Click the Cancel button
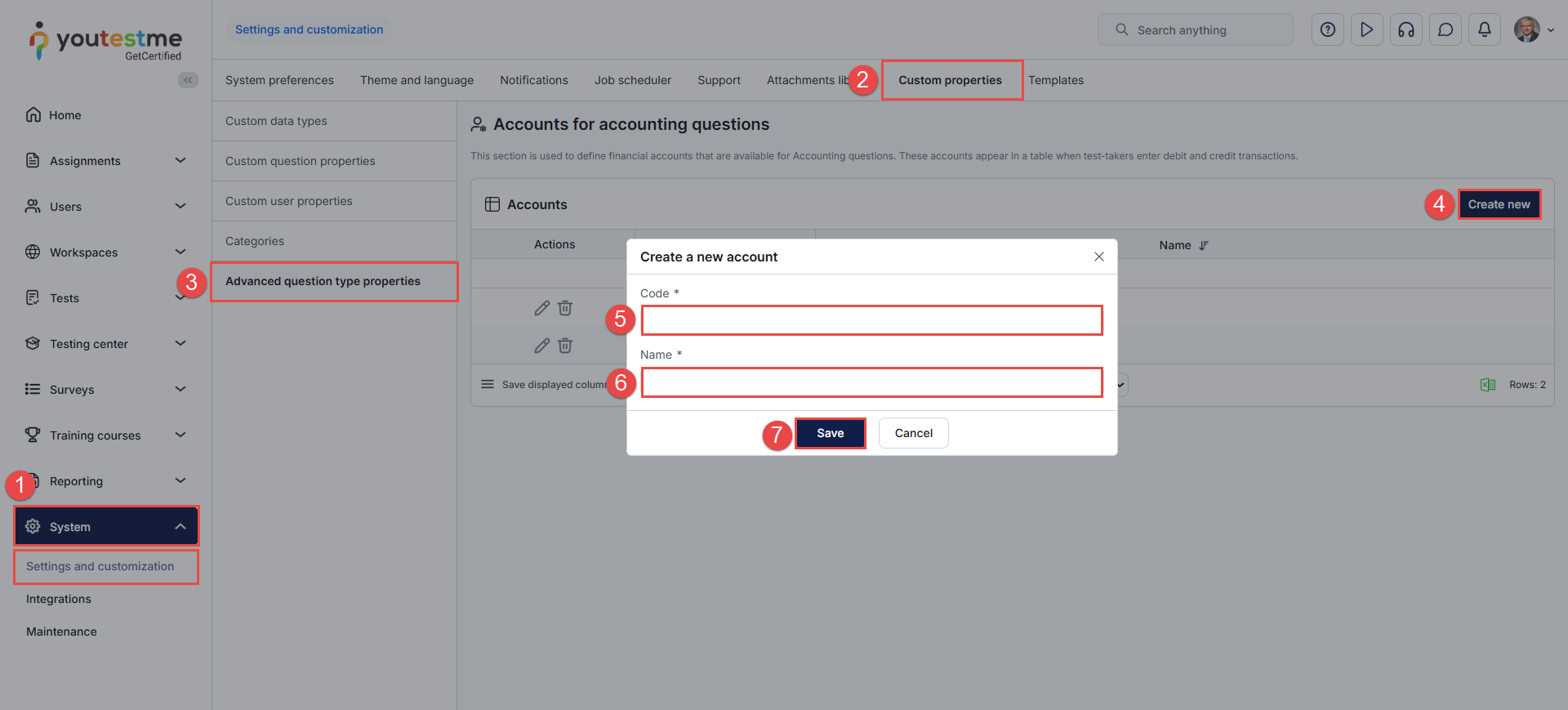This screenshot has height=710, width=1568. click(x=913, y=433)
